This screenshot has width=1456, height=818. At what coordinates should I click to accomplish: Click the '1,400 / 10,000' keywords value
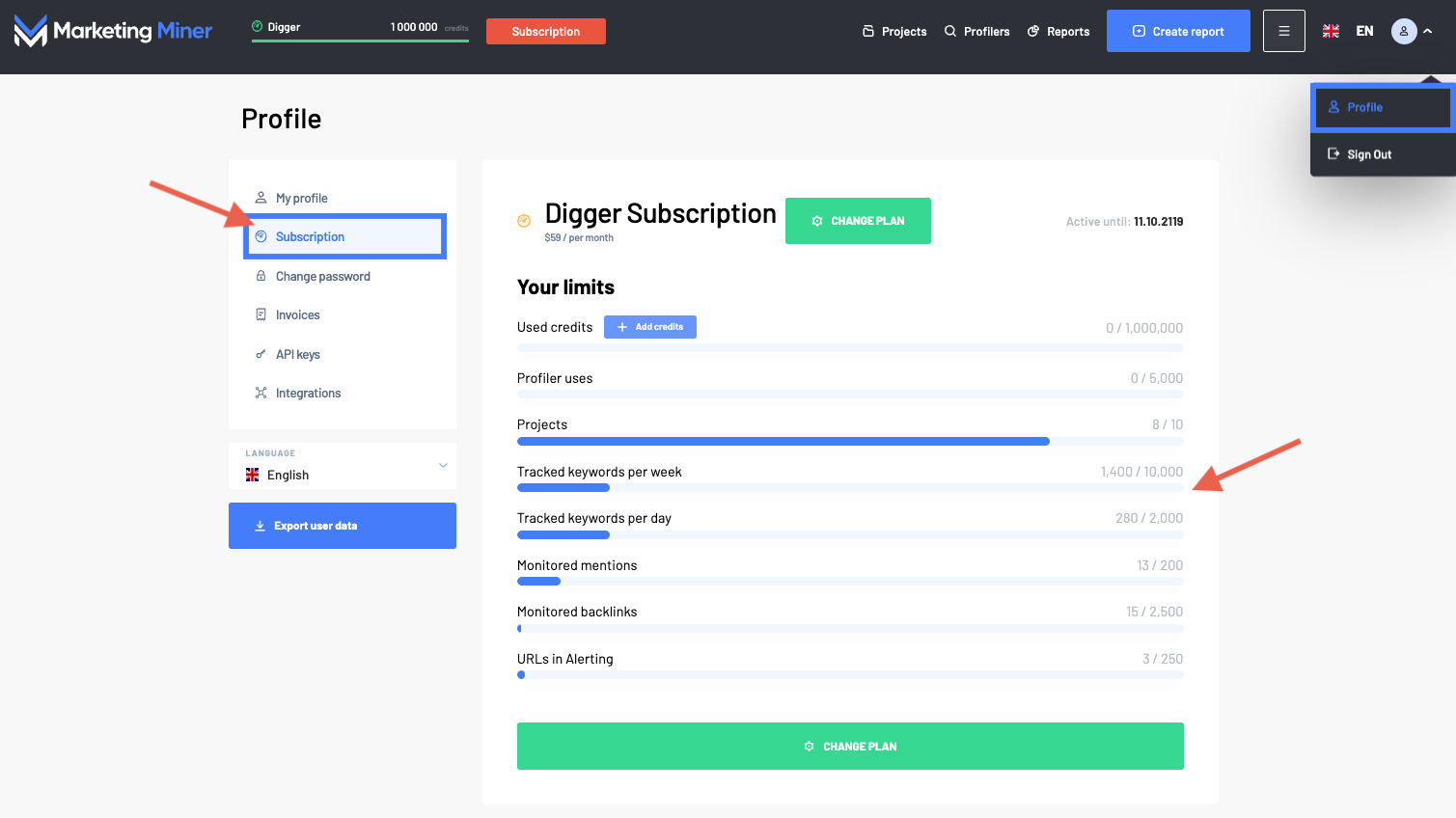(x=1141, y=472)
